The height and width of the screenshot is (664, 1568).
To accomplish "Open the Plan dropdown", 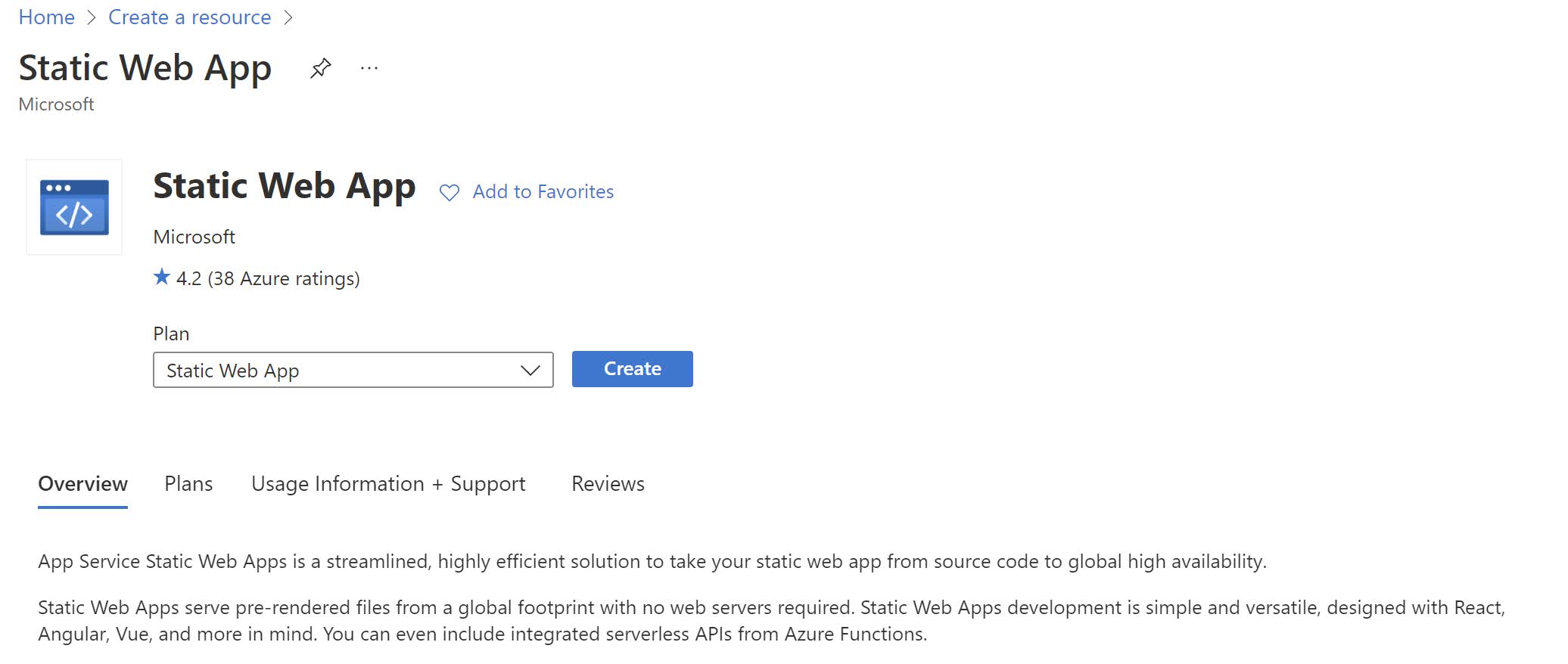I will [353, 370].
